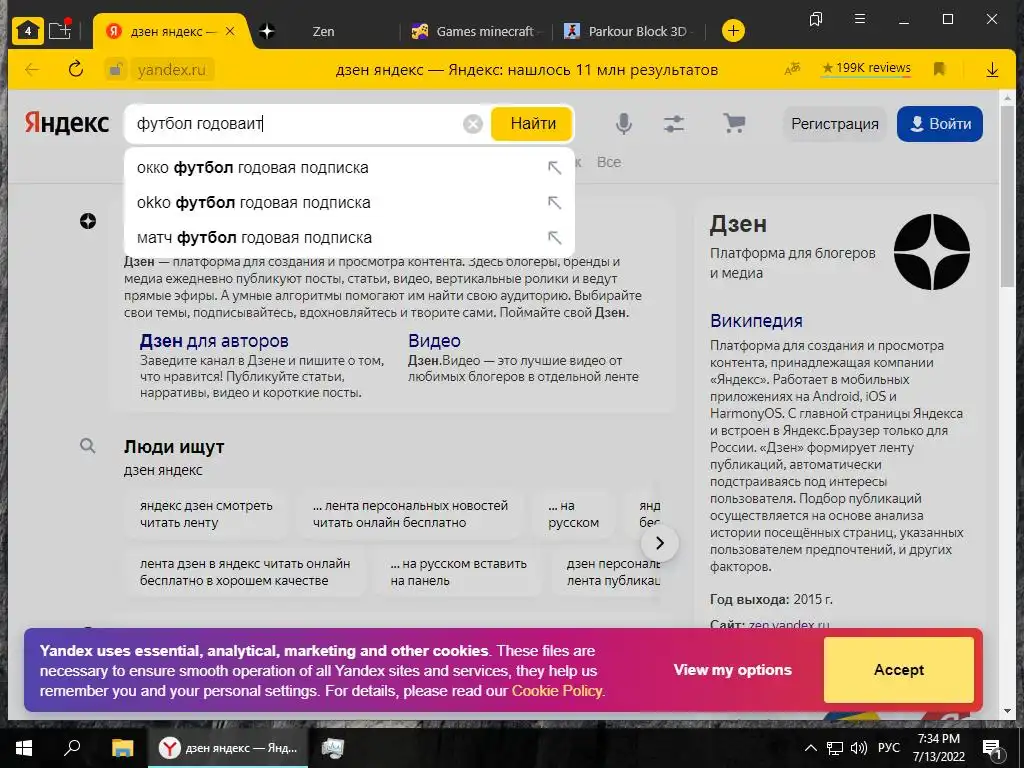Click the Регистрация button
The width and height of the screenshot is (1024, 768).
coord(835,123)
